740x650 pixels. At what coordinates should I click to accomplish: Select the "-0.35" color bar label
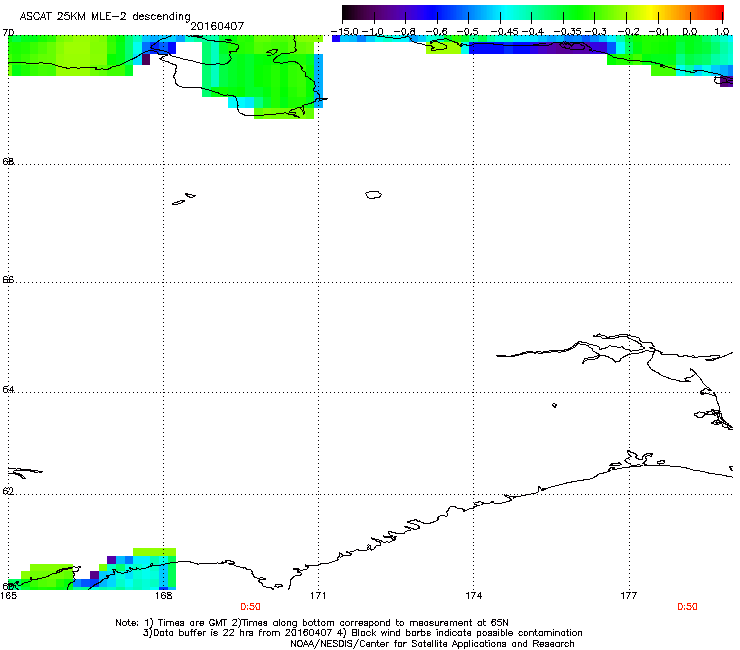568,32
